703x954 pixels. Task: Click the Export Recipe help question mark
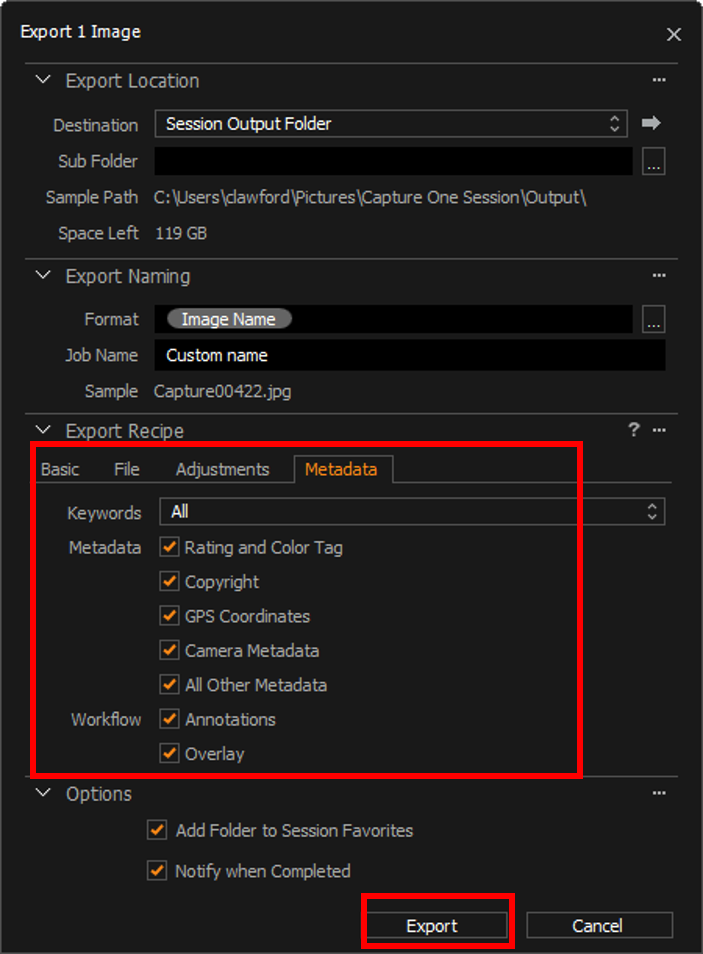[x=633, y=430]
